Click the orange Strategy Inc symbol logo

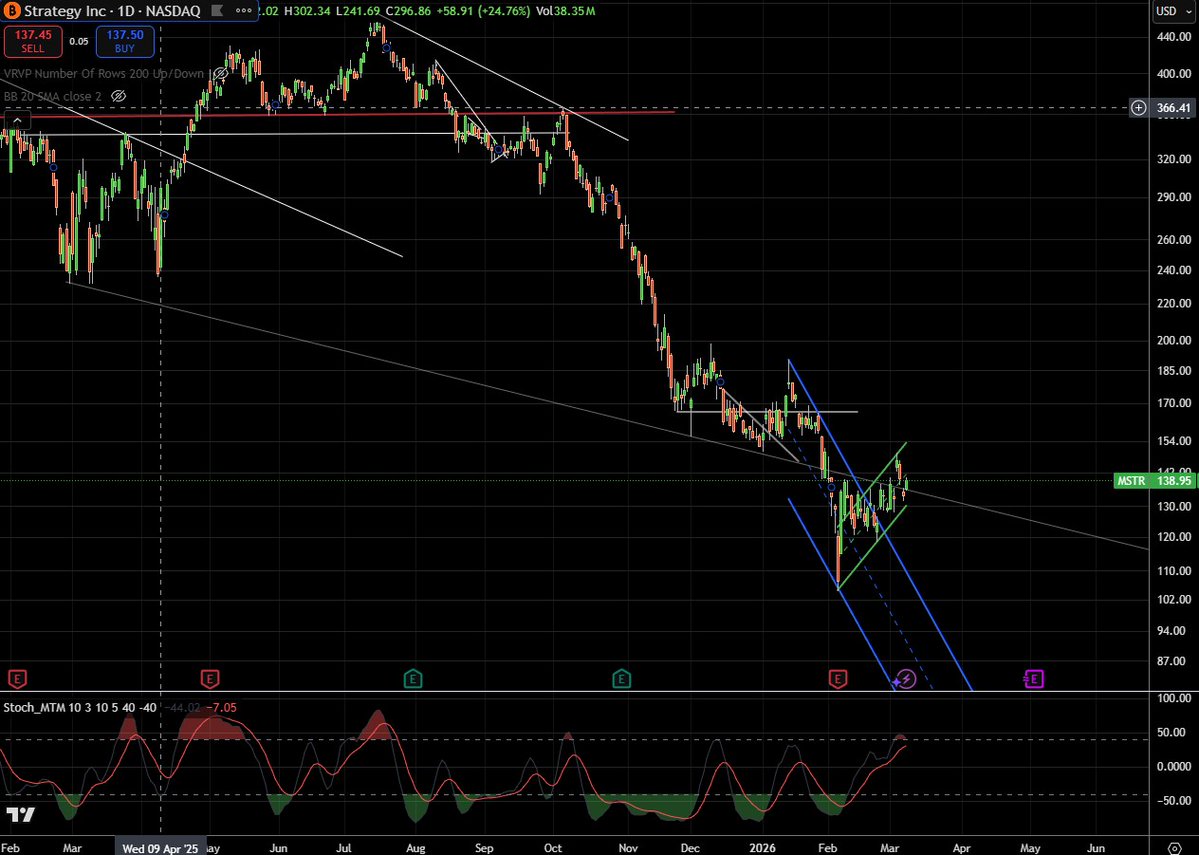11,11
